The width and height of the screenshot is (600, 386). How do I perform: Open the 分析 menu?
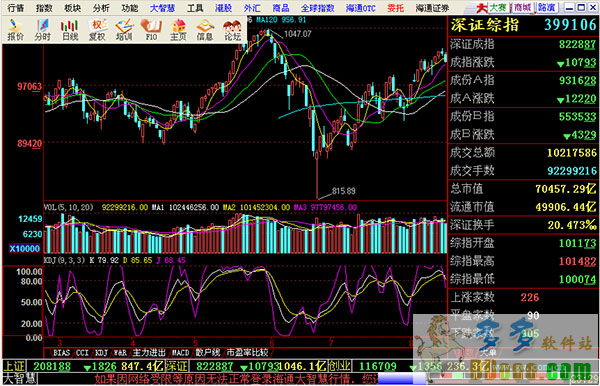point(101,8)
